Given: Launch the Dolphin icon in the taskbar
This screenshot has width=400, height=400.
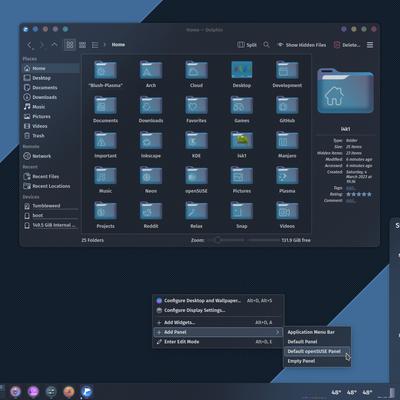Looking at the screenshot, I should pyautogui.click(x=87, y=392).
